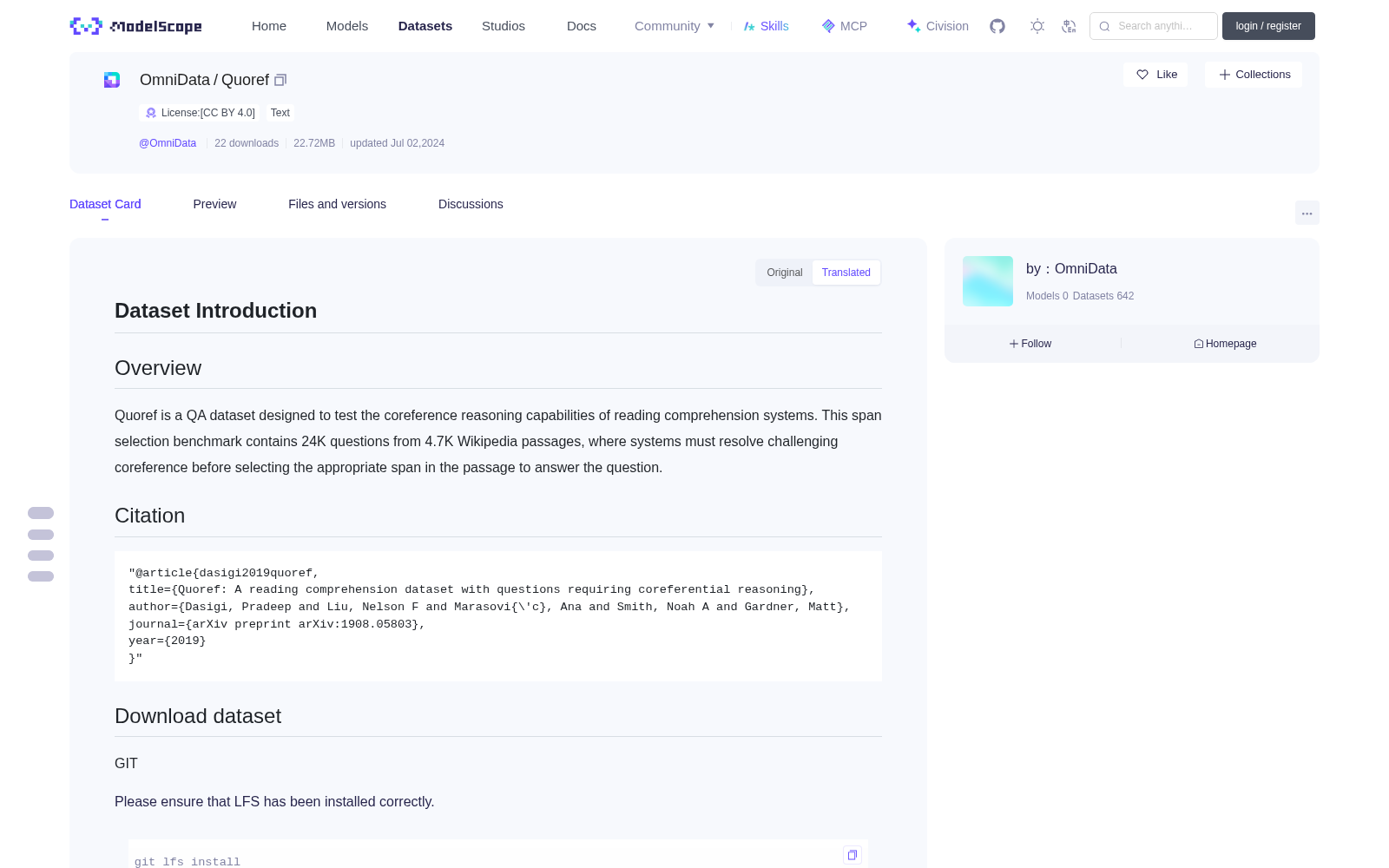Click the Text tag
This screenshot has width=1389, height=868.
280,113
